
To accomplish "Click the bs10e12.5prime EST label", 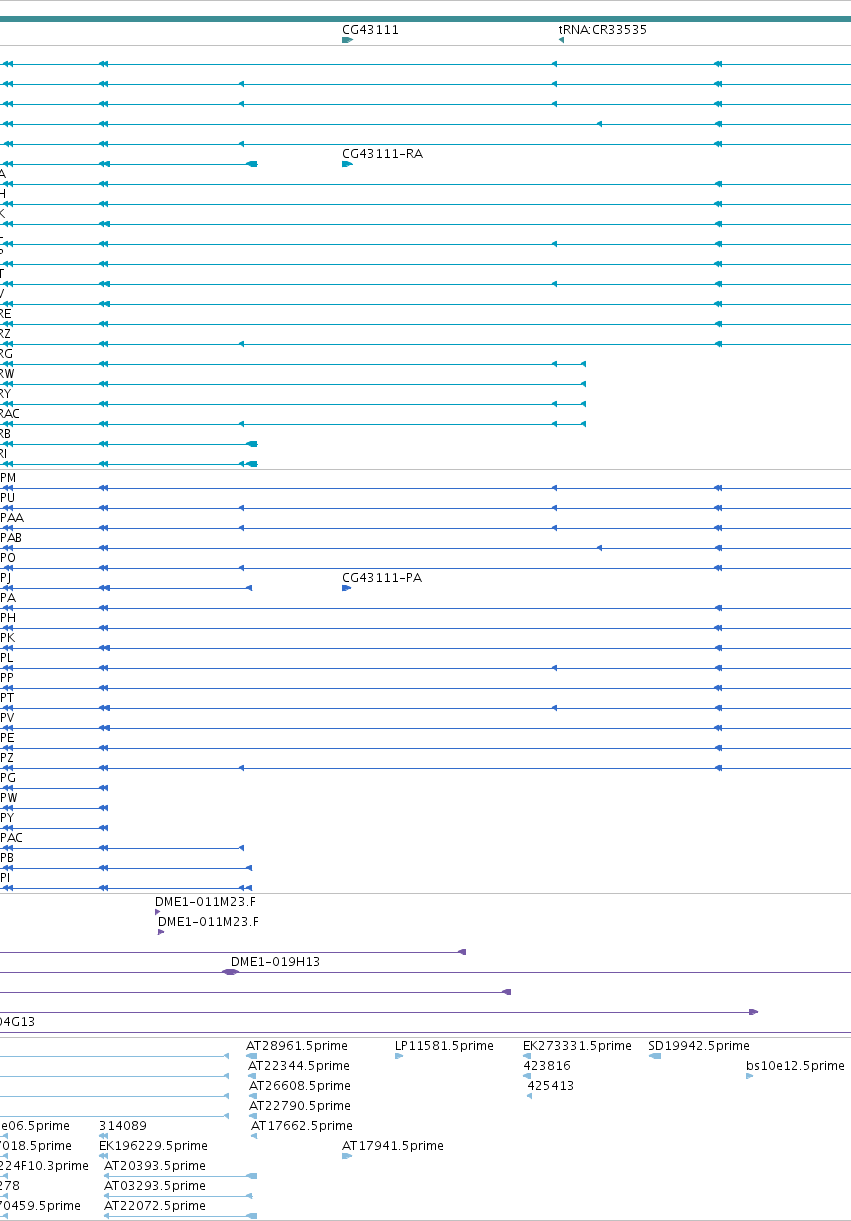I will (795, 1066).
